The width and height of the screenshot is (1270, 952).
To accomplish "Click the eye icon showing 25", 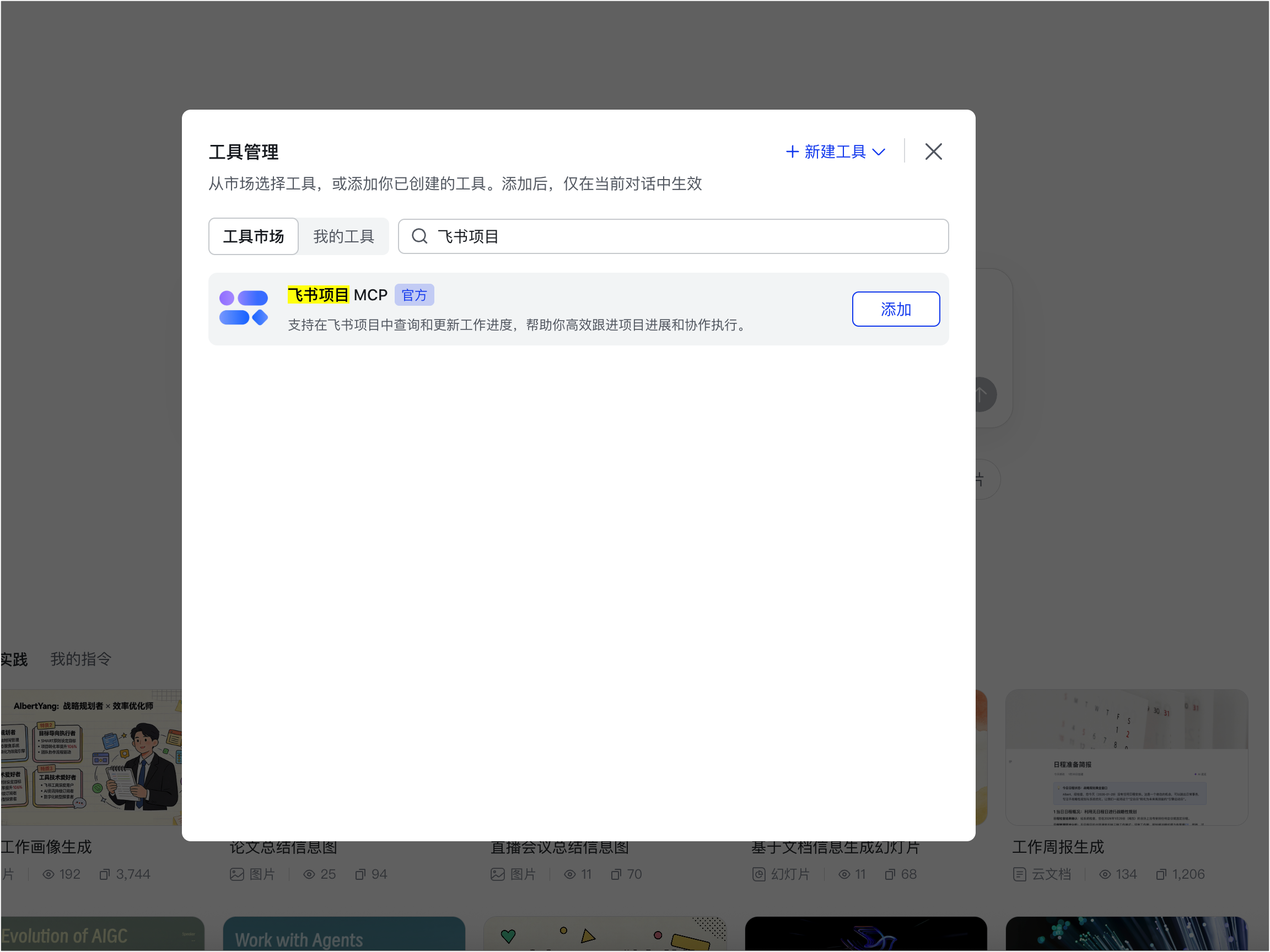I will 309,874.
